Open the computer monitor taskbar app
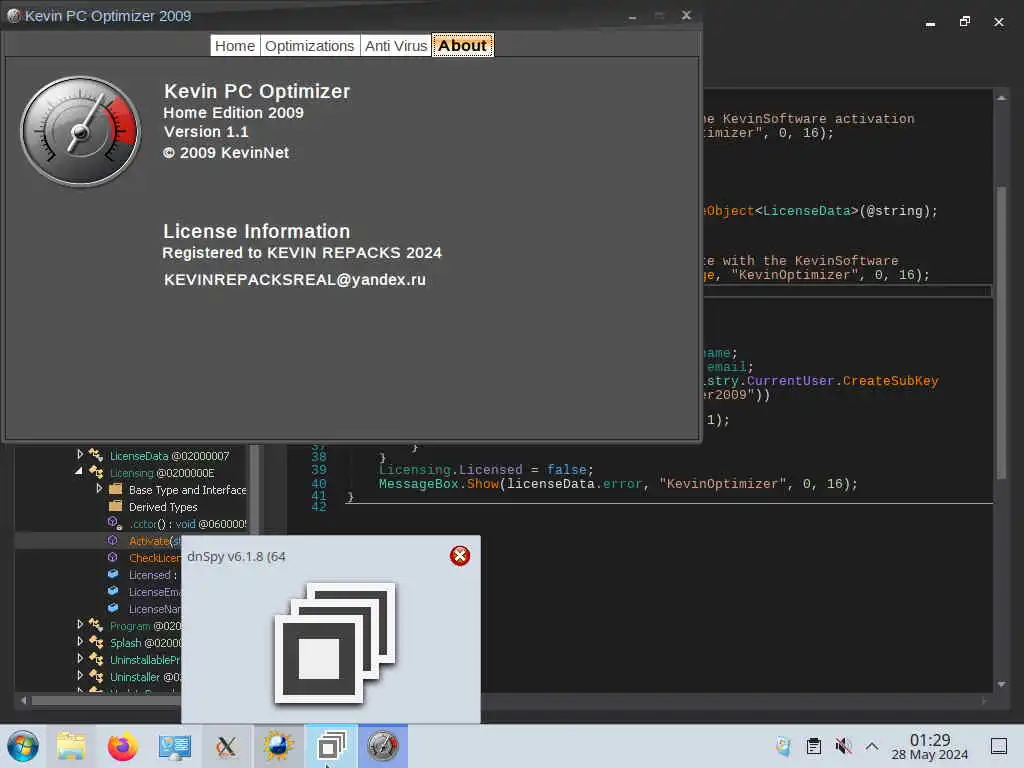The width and height of the screenshot is (1024, 768). coord(174,746)
